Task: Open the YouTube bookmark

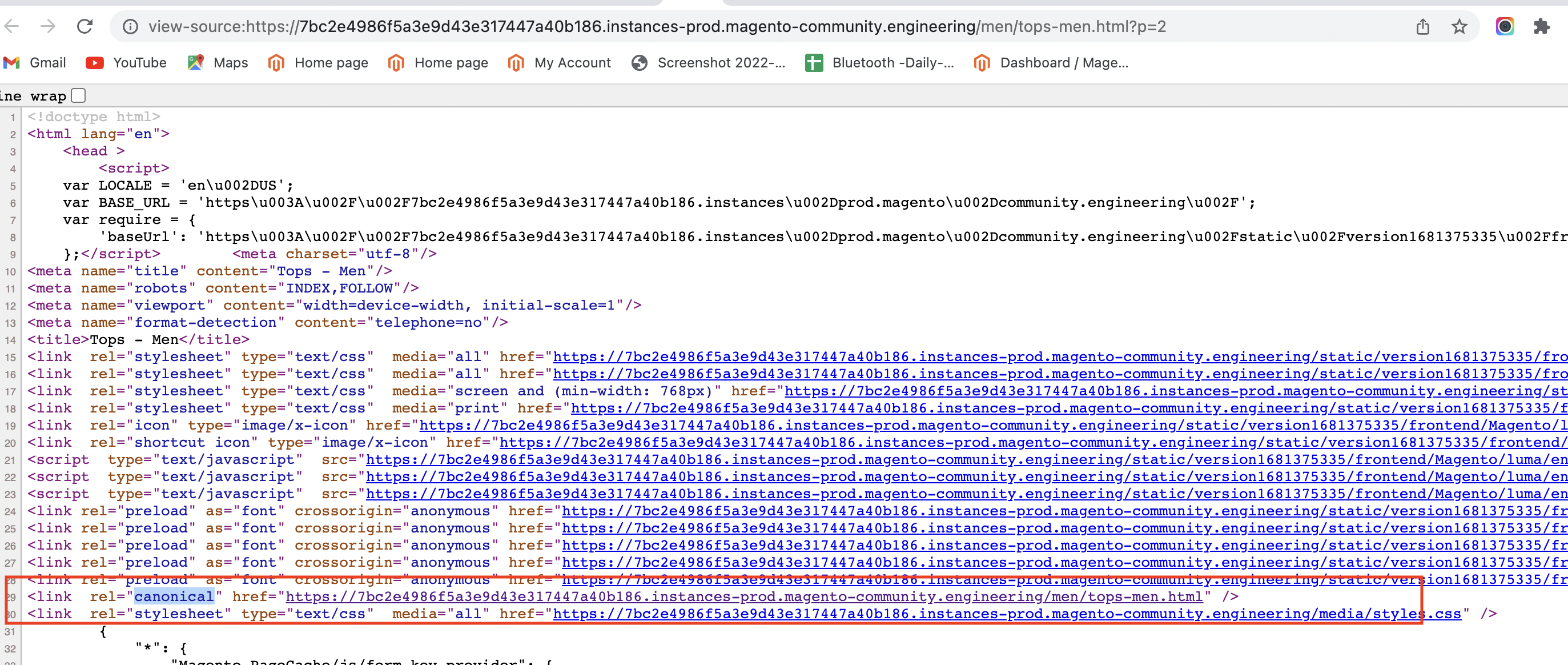Action: (x=126, y=62)
